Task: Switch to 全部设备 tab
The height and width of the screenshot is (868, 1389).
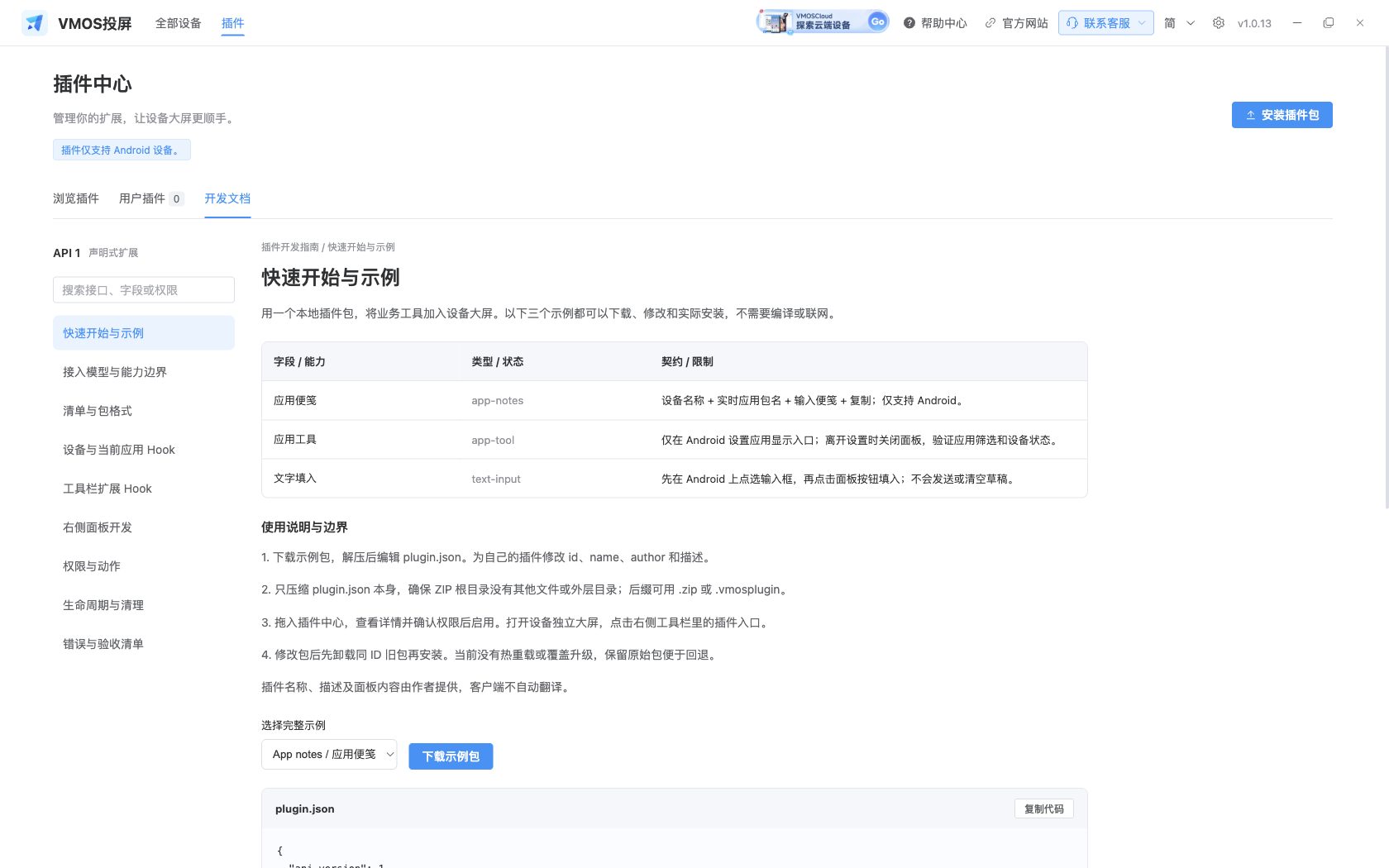Action: [179, 23]
